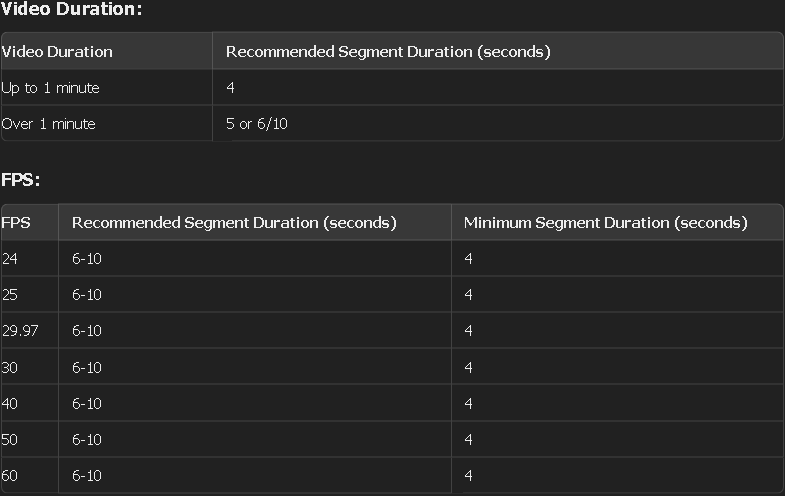The height and width of the screenshot is (496, 785).
Task: Click the 5 or 6/10 value cell
Action: click(498, 124)
